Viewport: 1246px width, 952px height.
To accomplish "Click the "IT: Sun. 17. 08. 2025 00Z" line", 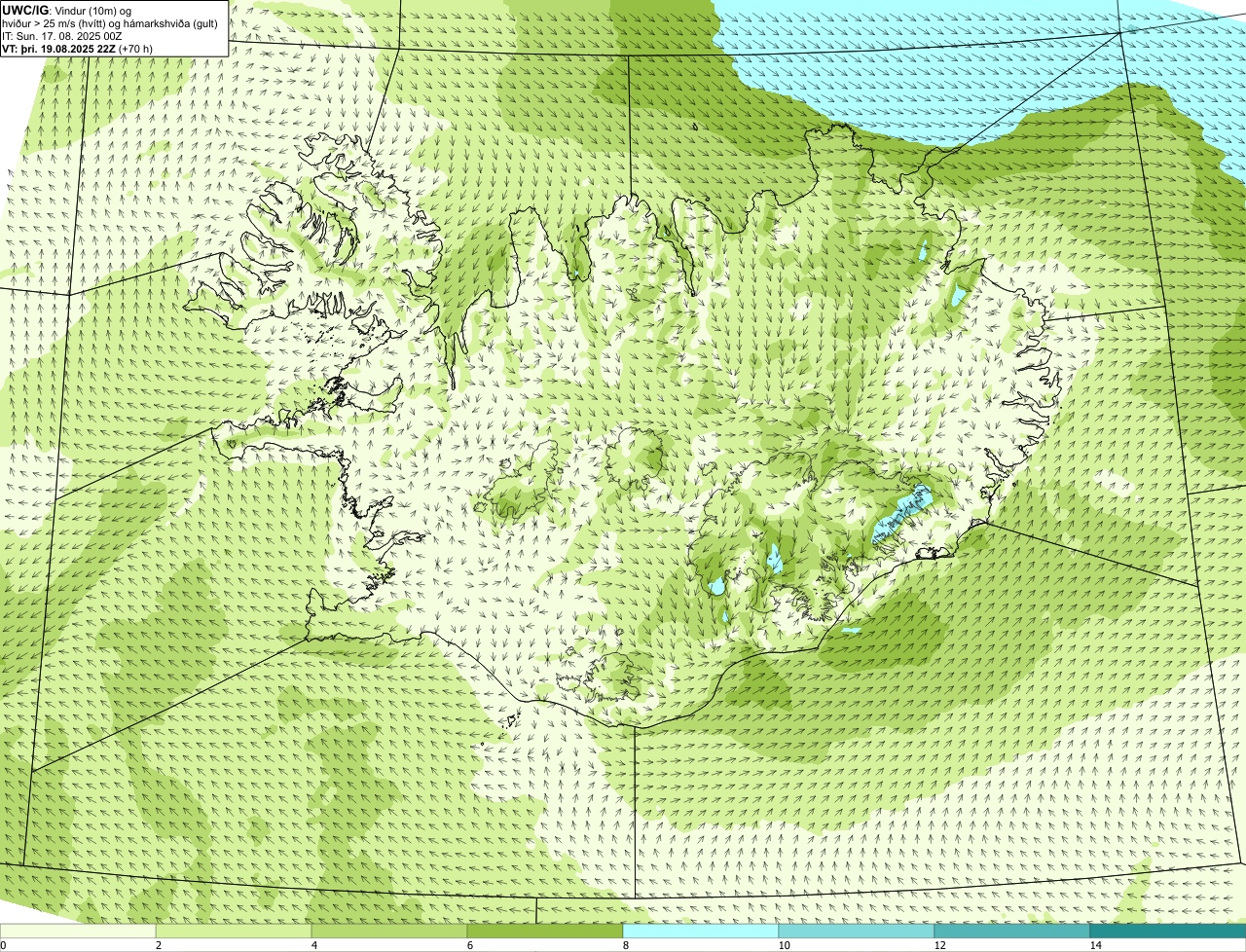I will pyautogui.click(x=62, y=36).
